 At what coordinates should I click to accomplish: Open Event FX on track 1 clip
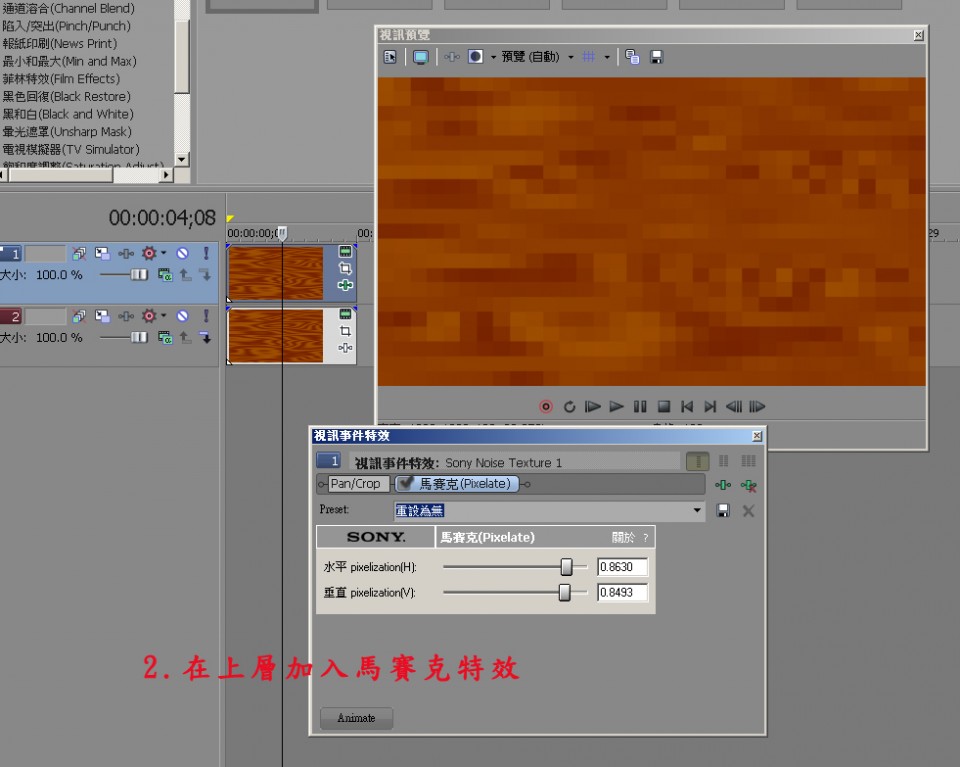(345, 285)
